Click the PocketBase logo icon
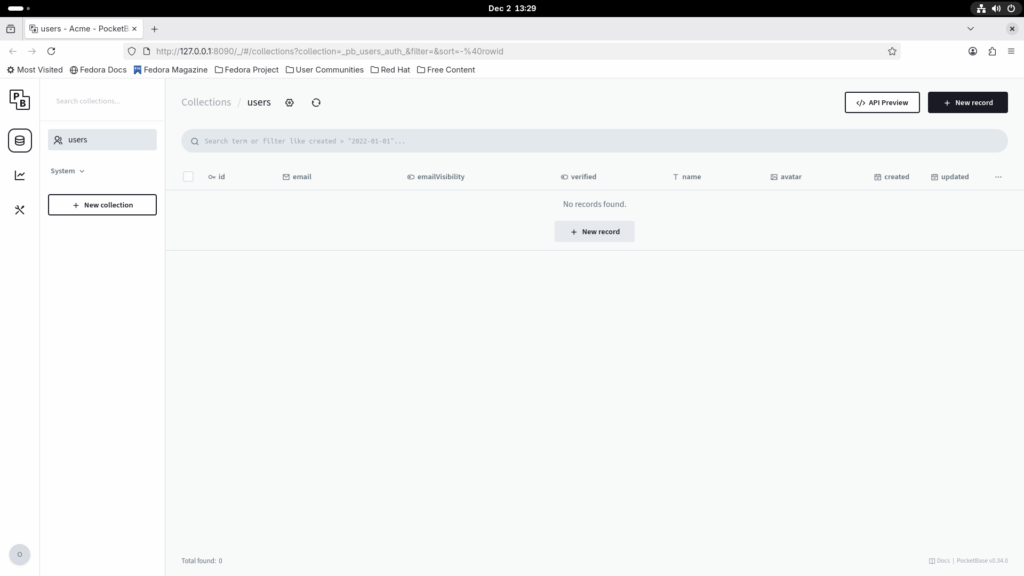Screen dimensions: 1024x576 [20, 100]
